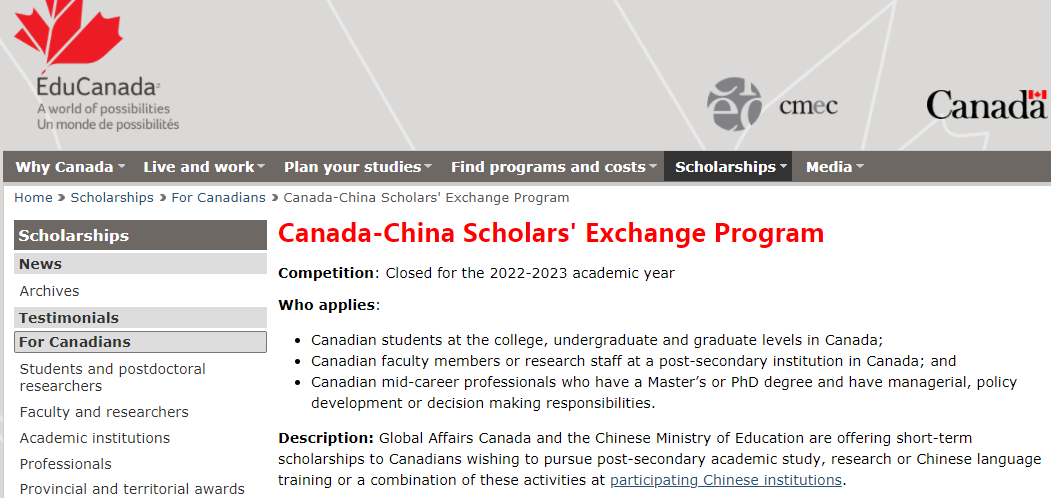Follow the For Canadians breadcrumb link
This screenshot has width=1051, height=498.
coord(219,198)
